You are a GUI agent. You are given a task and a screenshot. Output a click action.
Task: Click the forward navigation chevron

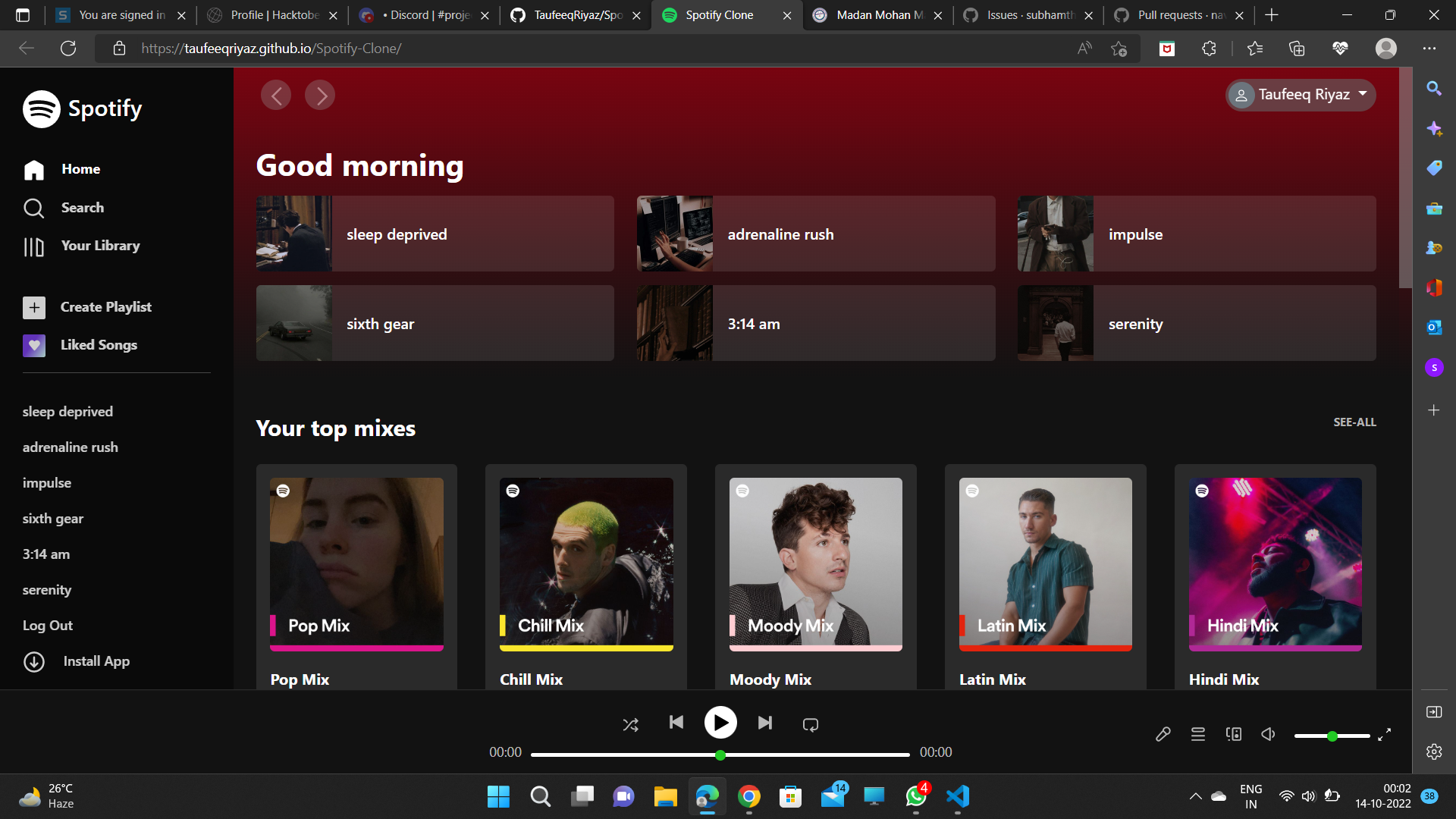320,95
